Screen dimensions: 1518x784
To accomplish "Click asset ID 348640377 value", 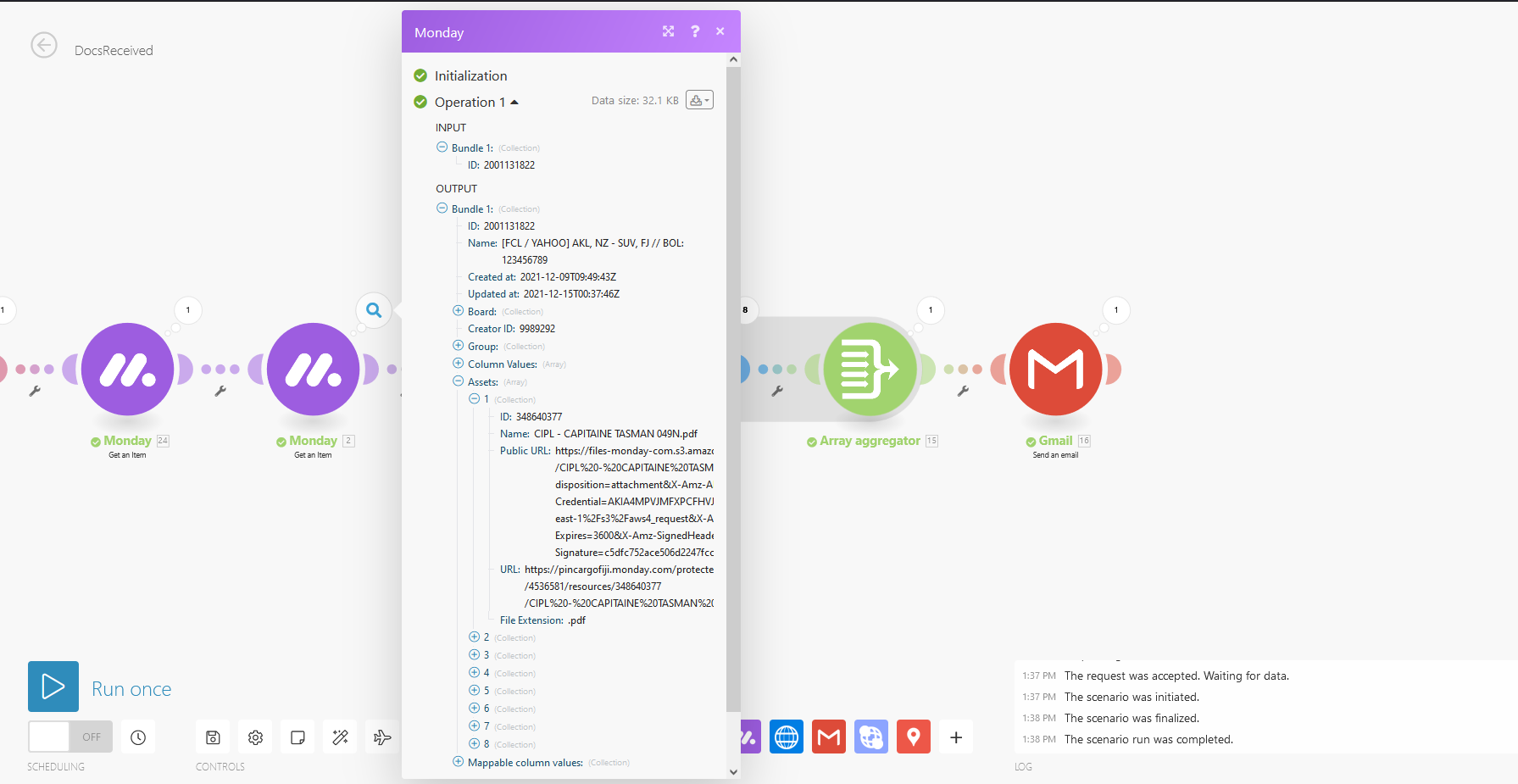I will tap(539, 417).
